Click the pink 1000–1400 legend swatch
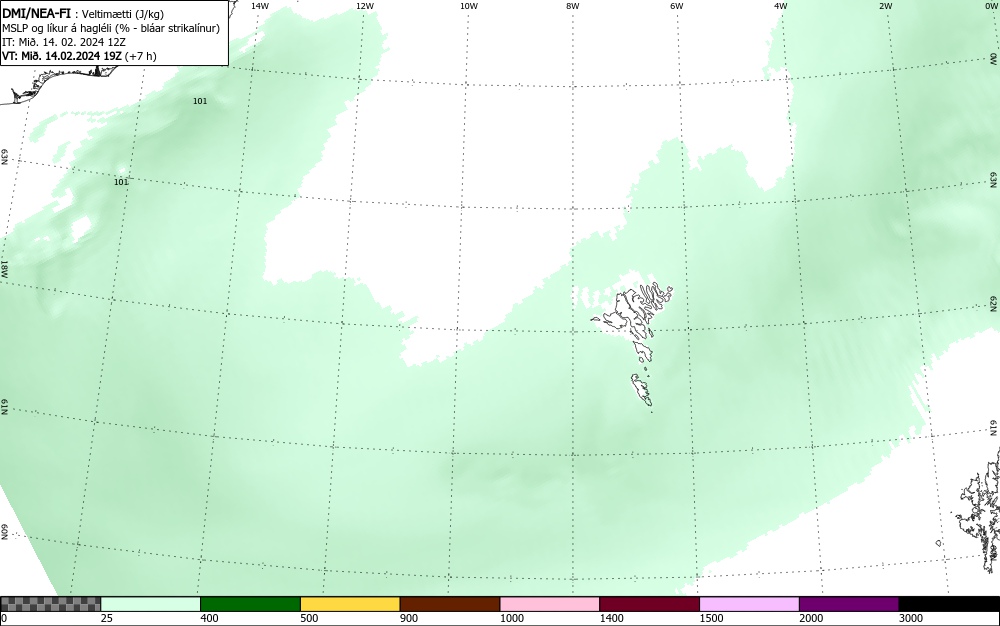1000x626 pixels. tap(550, 604)
